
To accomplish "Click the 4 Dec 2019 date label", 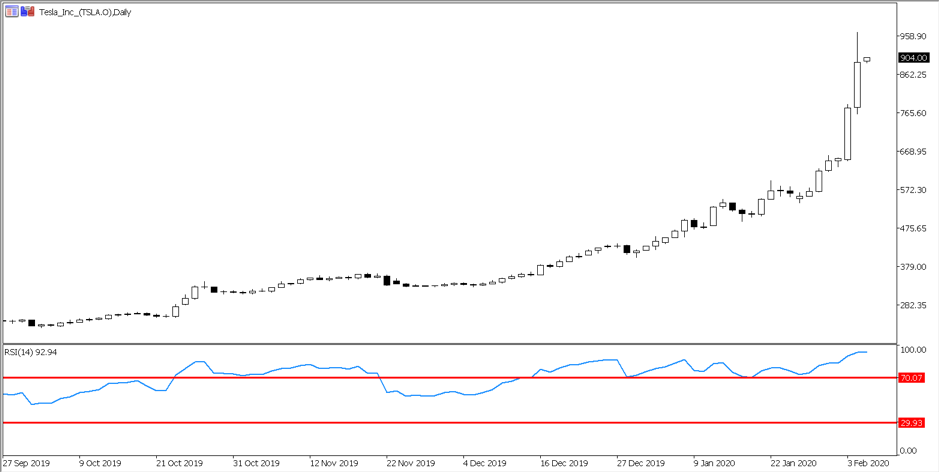I will [485, 463].
